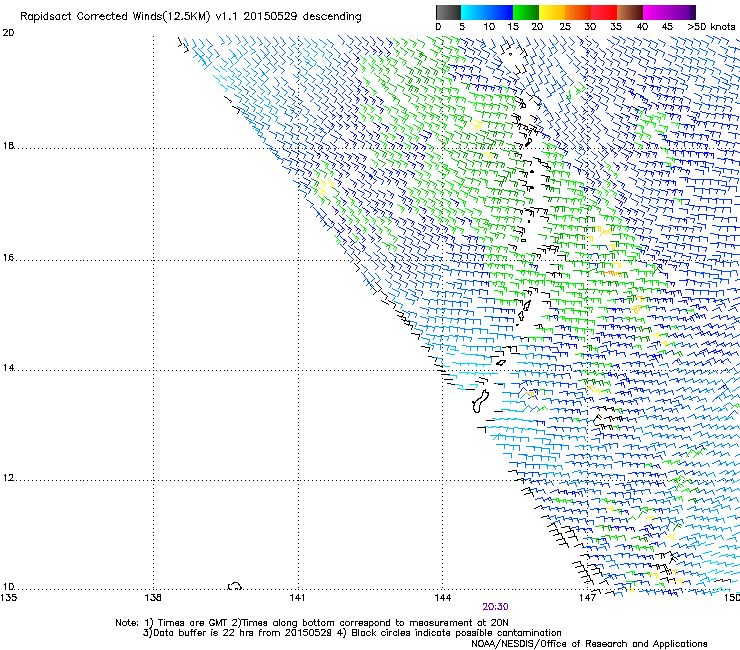Click the longitude 141 axis label
Image resolution: width=740 pixels, height=650 pixels.
click(x=297, y=598)
